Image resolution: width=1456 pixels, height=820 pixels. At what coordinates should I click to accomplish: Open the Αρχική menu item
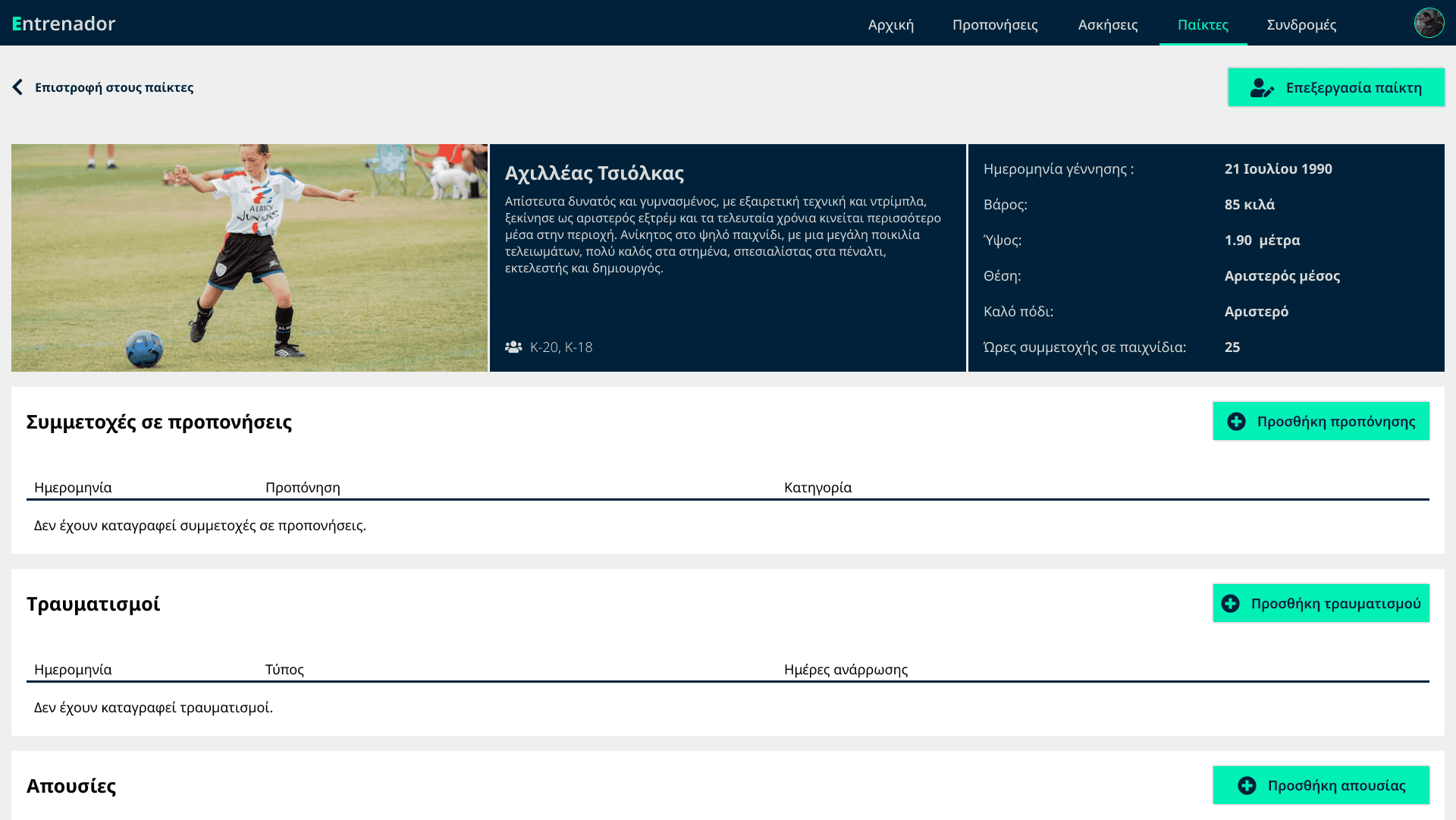[891, 24]
